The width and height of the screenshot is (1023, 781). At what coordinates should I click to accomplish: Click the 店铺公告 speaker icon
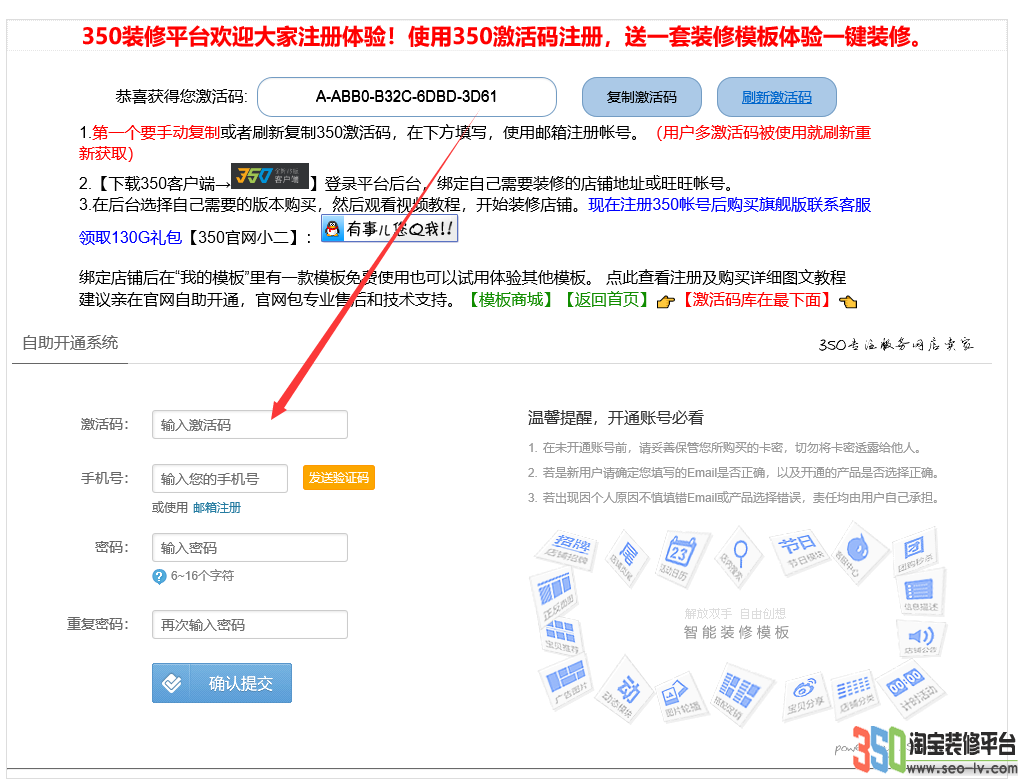(x=921, y=637)
